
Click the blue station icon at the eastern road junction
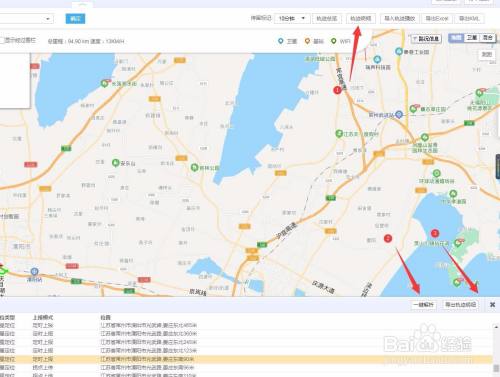tap(399, 115)
